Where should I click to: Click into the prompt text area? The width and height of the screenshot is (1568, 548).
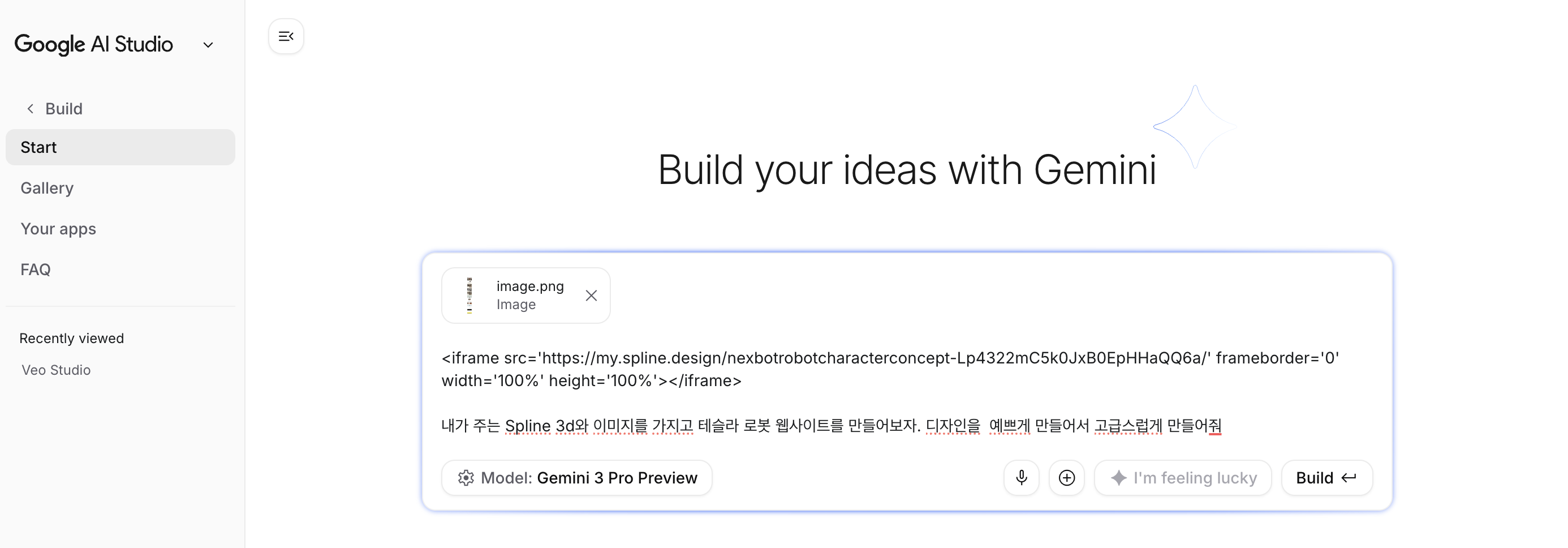click(907, 391)
